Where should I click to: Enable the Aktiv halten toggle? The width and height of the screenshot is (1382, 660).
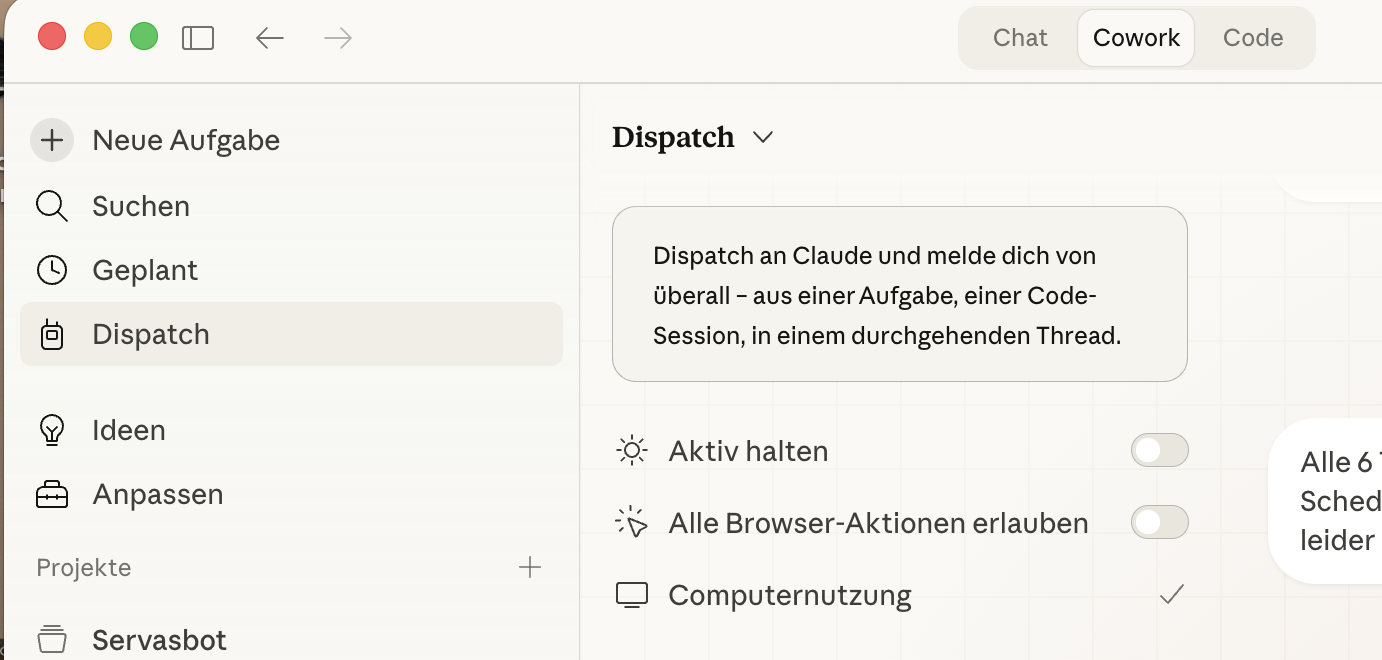[1159, 450]
